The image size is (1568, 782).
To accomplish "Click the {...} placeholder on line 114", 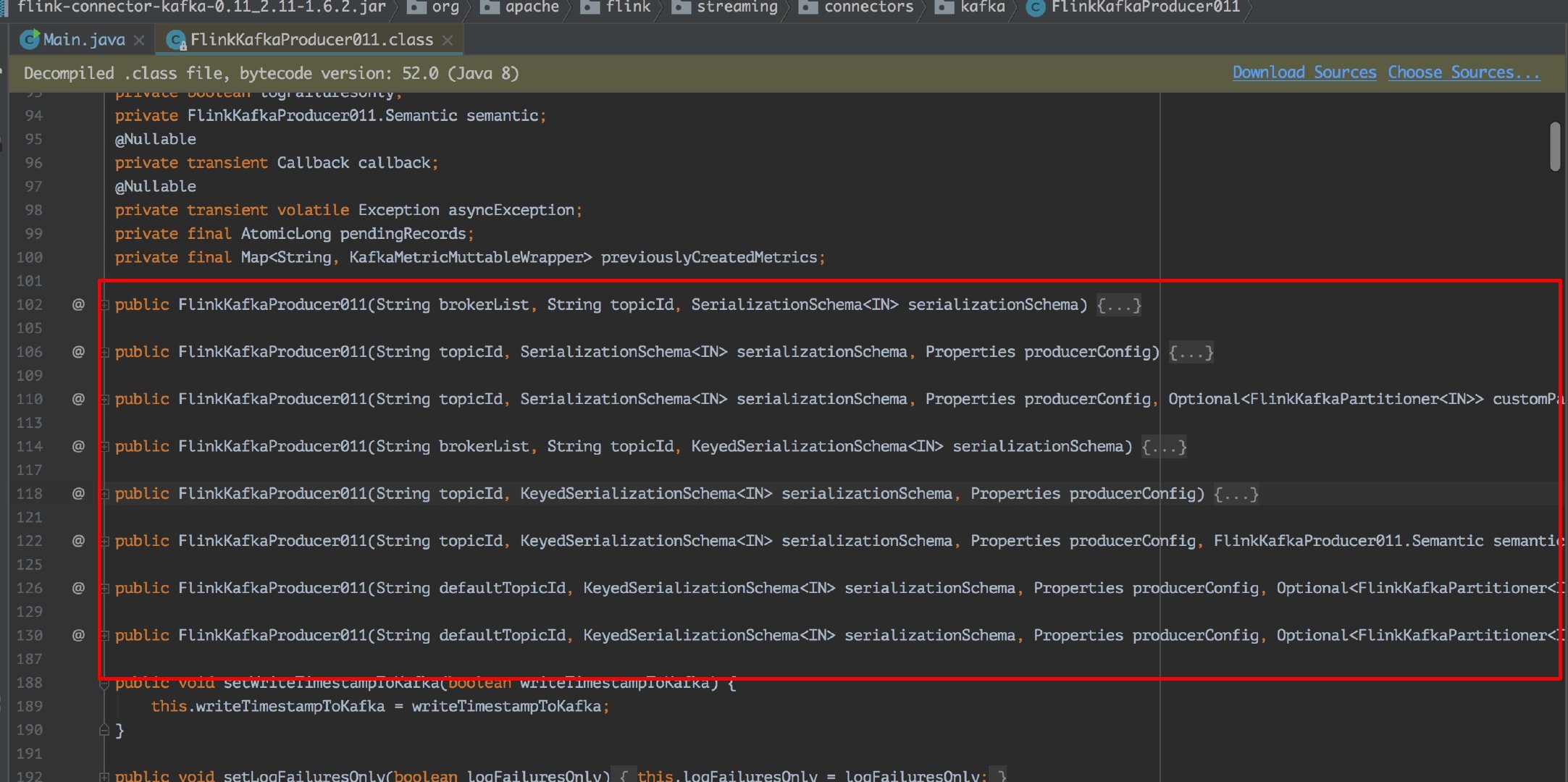I will click(1164, 447).
